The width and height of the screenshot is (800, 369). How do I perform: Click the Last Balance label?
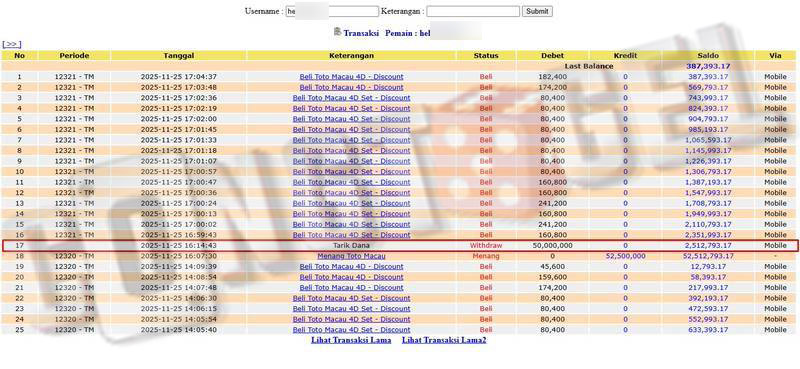pyautogui.click(x=589, y=66)
